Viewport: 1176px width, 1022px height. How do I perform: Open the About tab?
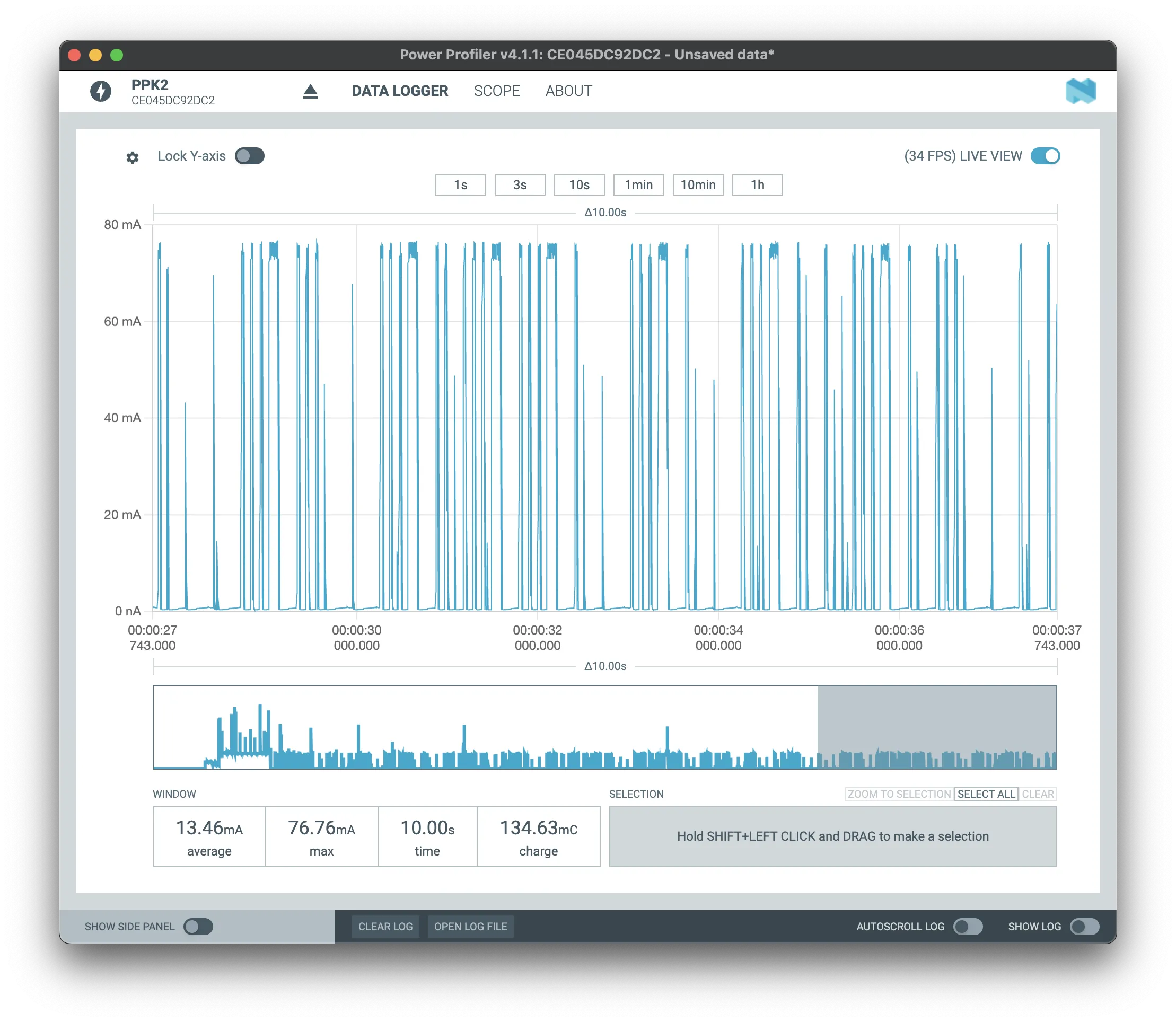tap(568, 91)
